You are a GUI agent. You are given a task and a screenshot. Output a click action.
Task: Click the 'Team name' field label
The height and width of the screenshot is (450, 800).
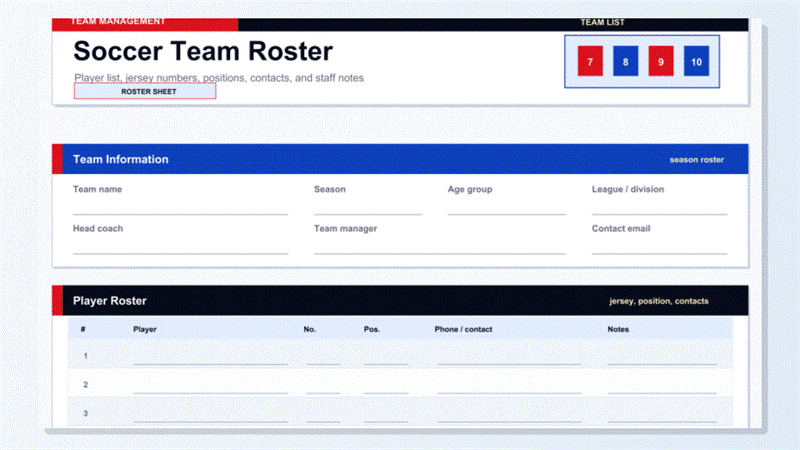point(97,189)
